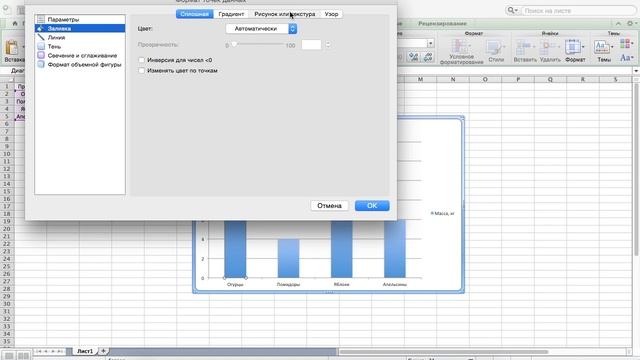Click the decrease decimal icon in ribbon
This screenshot has height=360, width=640.
pyautogui.click(x=428, y=57)
